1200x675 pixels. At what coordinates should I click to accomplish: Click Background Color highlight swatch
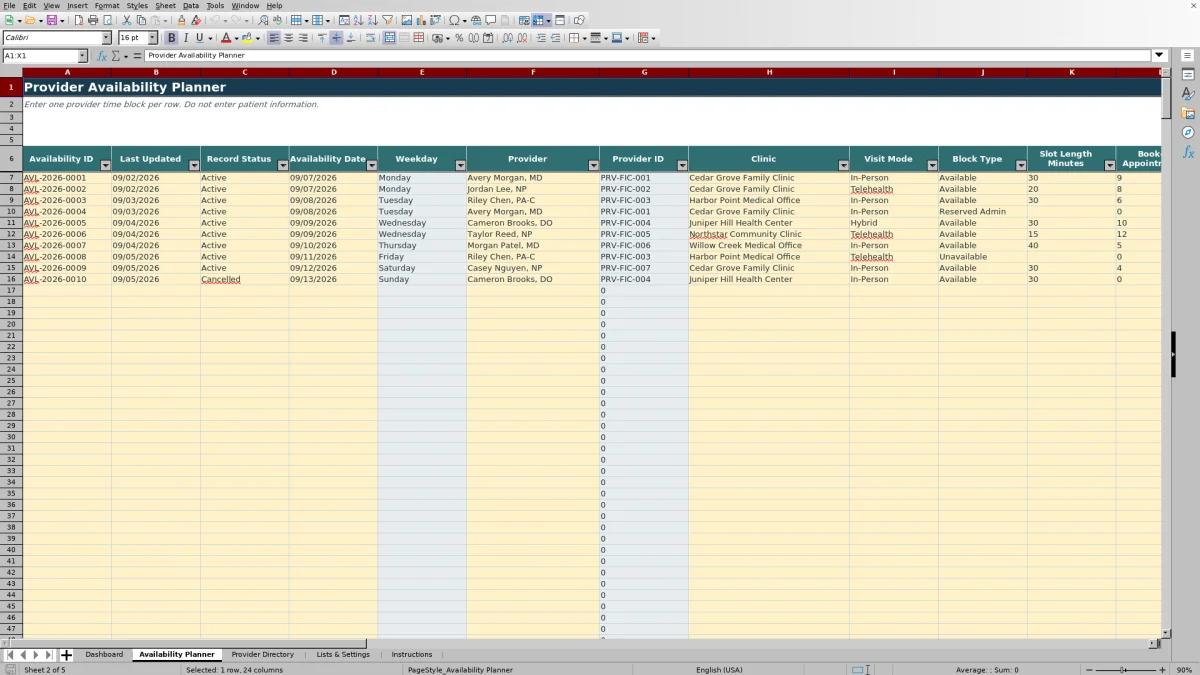click(247, 38)
